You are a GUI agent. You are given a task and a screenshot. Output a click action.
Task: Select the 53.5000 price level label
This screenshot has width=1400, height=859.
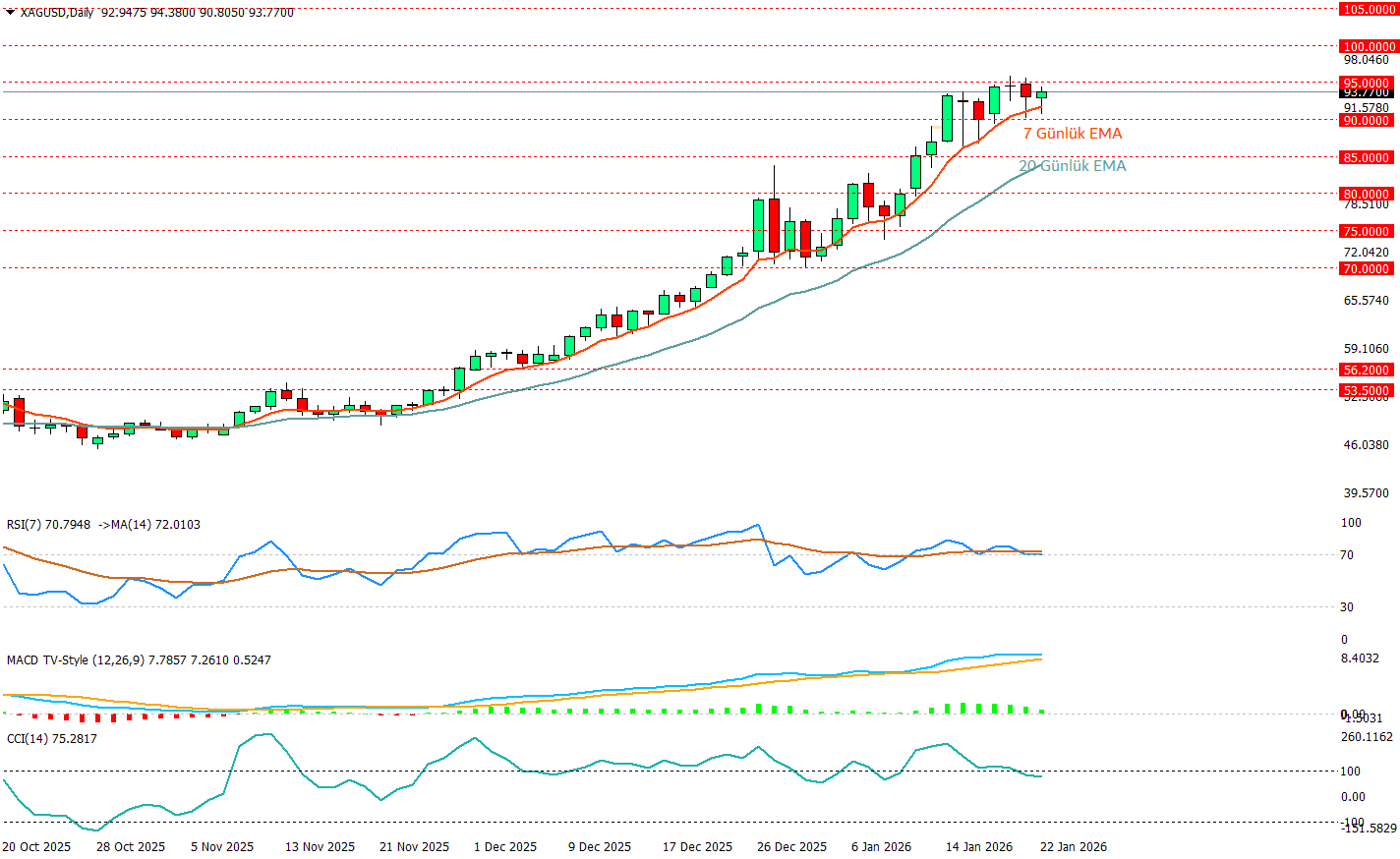pos(1367,390)
